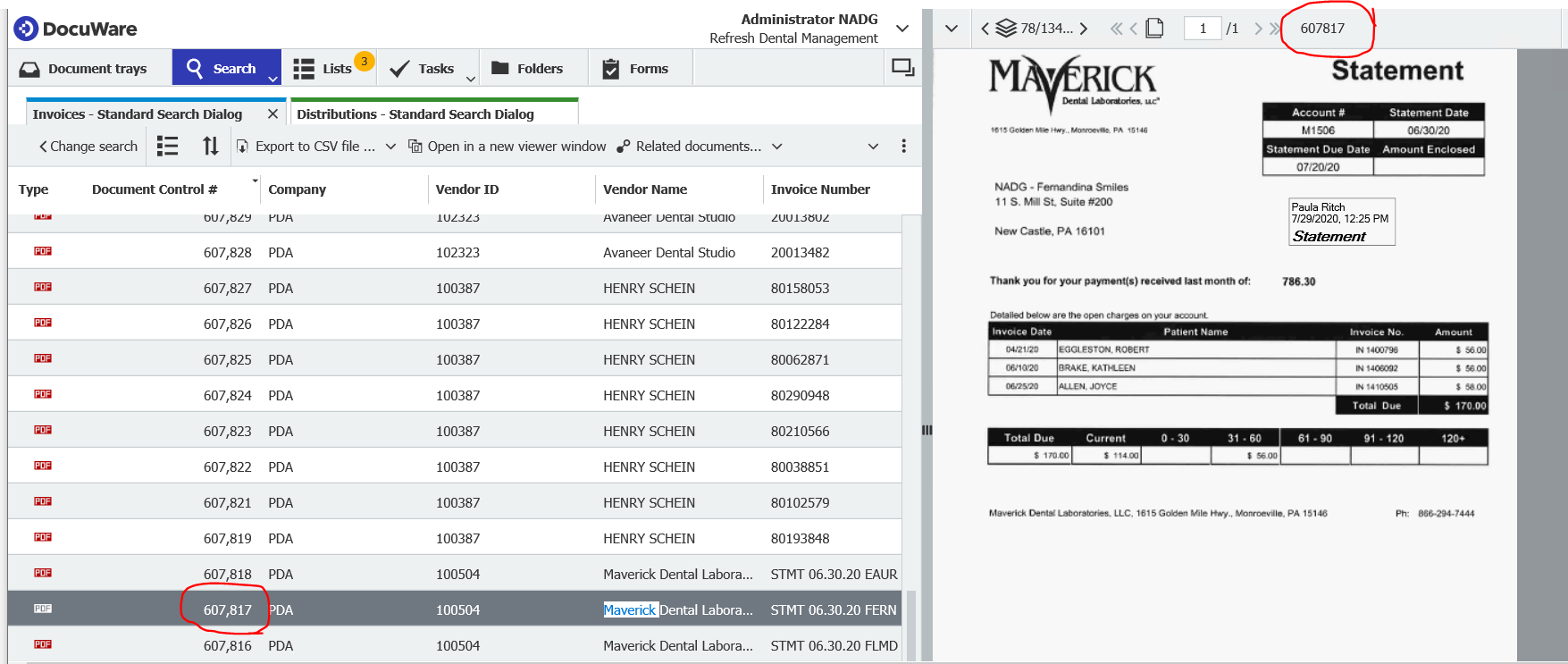Click the page number input field
Screen dimensions: 1568x664
click(1203, 29)
